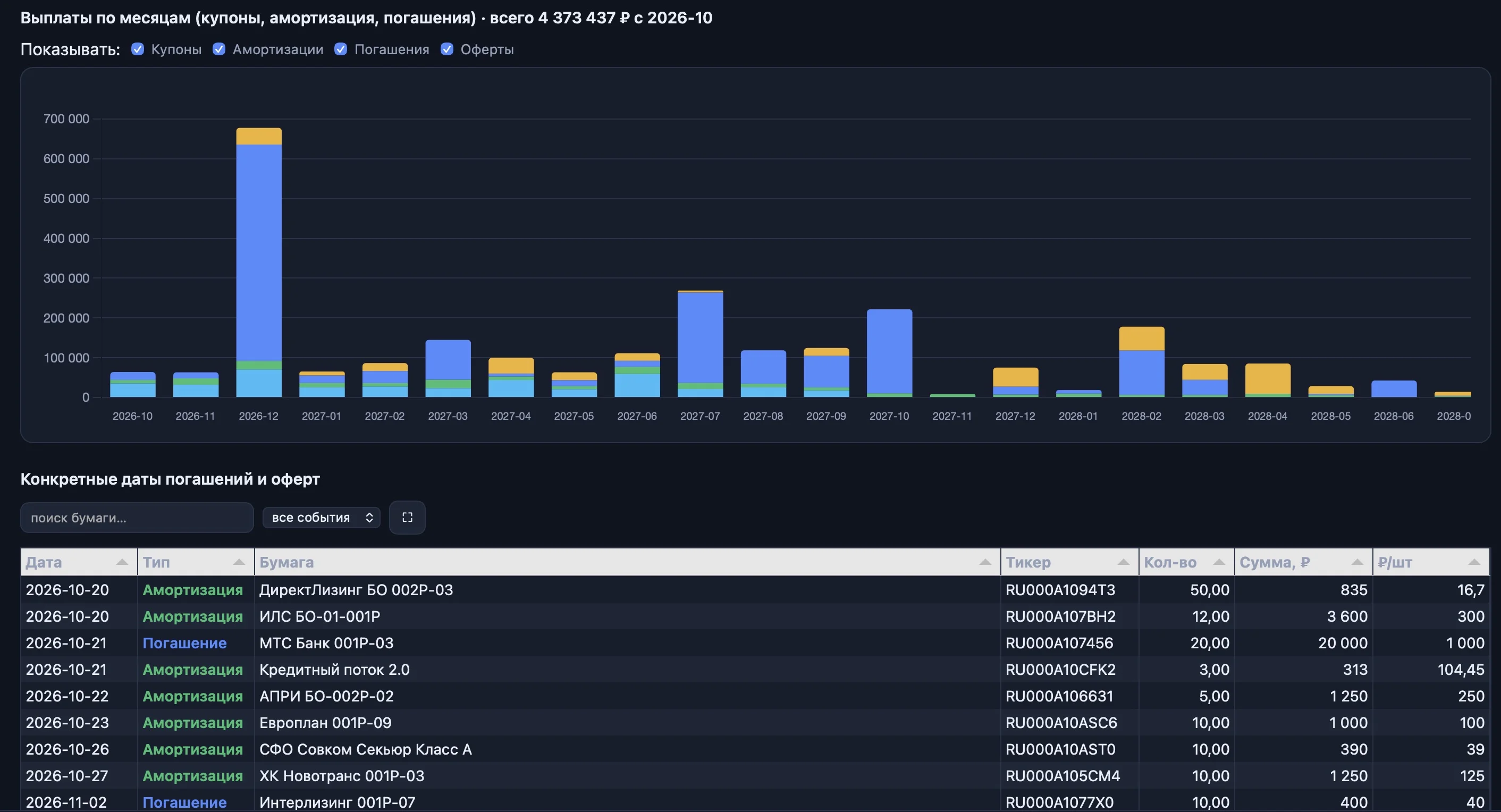Toggle the Амортизации checkbox
The width and height of the screenshot is (1501, 812).
(x=219, y=49)
